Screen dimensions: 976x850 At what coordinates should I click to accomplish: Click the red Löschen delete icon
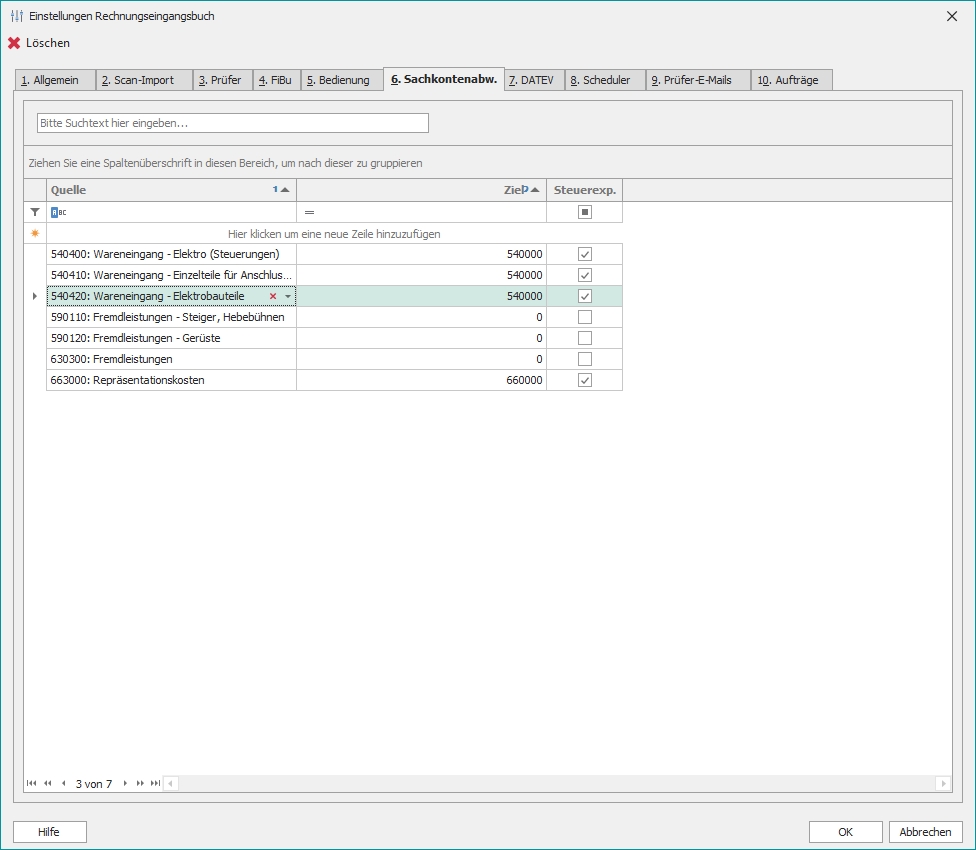[x=14, y=43]
